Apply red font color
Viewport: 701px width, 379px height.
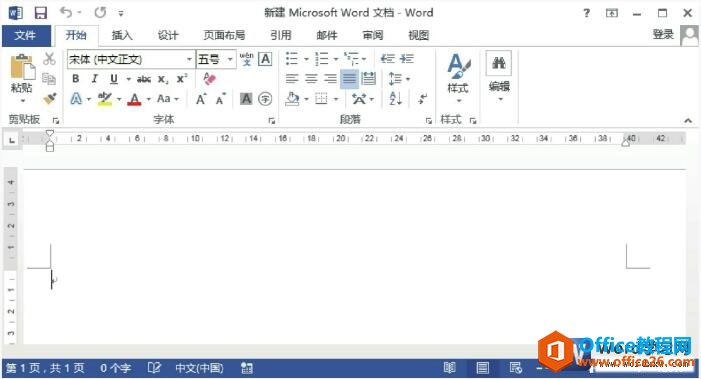tap(134, 99)
